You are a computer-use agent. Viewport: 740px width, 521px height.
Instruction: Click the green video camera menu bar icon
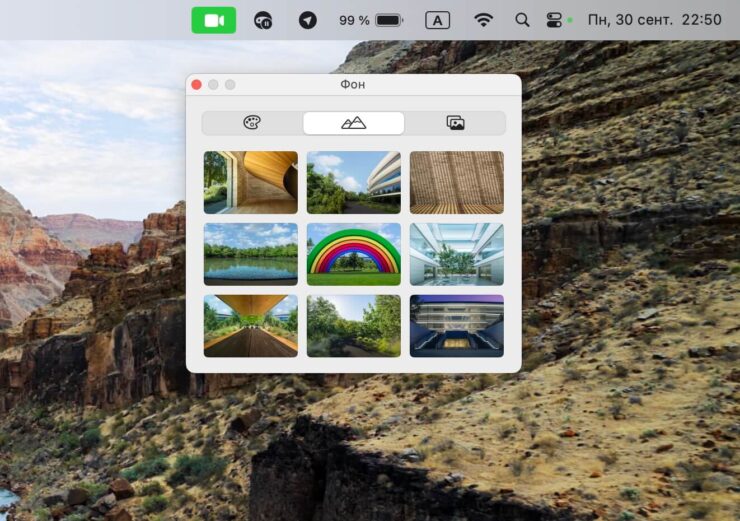pos(214,20)
